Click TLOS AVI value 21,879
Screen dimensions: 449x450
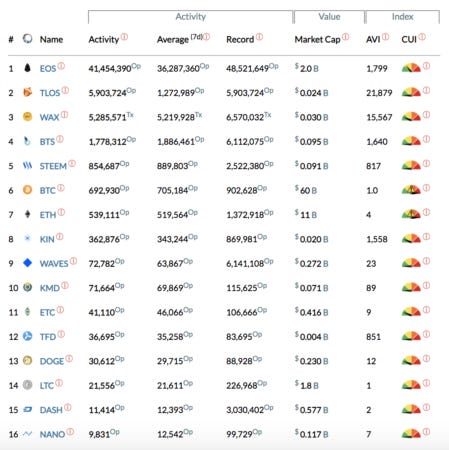(x=379, y=93)
